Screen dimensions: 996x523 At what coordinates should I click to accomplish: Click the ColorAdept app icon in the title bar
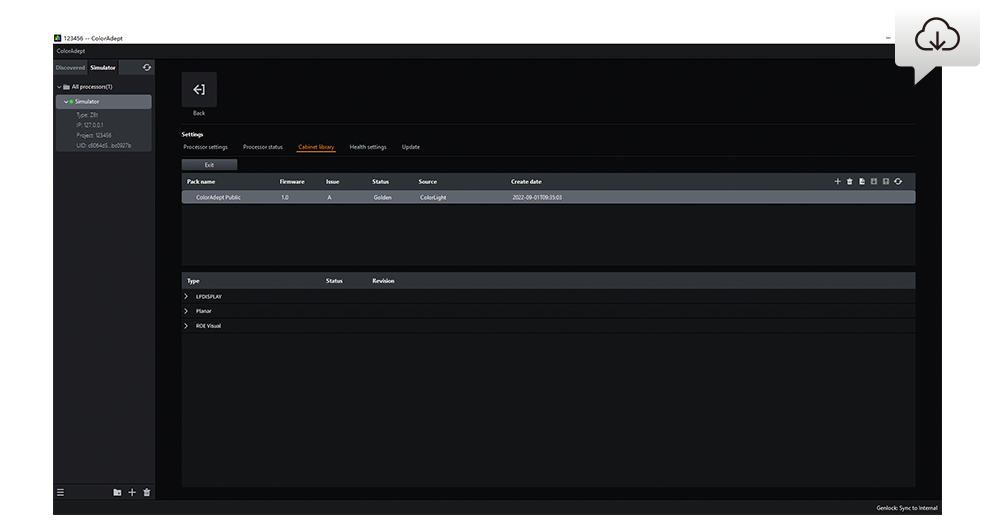pos(57,38)
